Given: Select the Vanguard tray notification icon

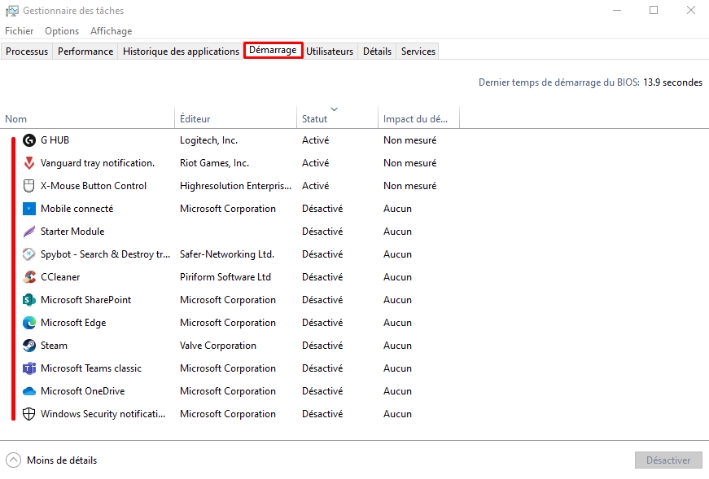Looking at the screenshot, I should 29,163.
